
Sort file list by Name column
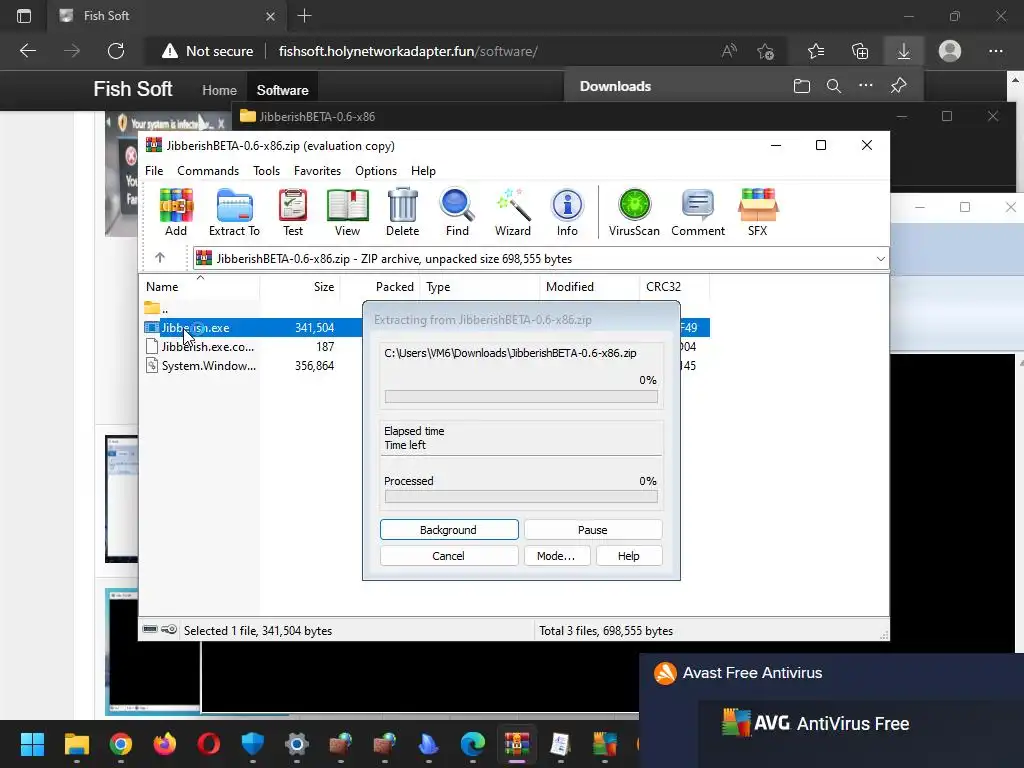pos(200,287)
